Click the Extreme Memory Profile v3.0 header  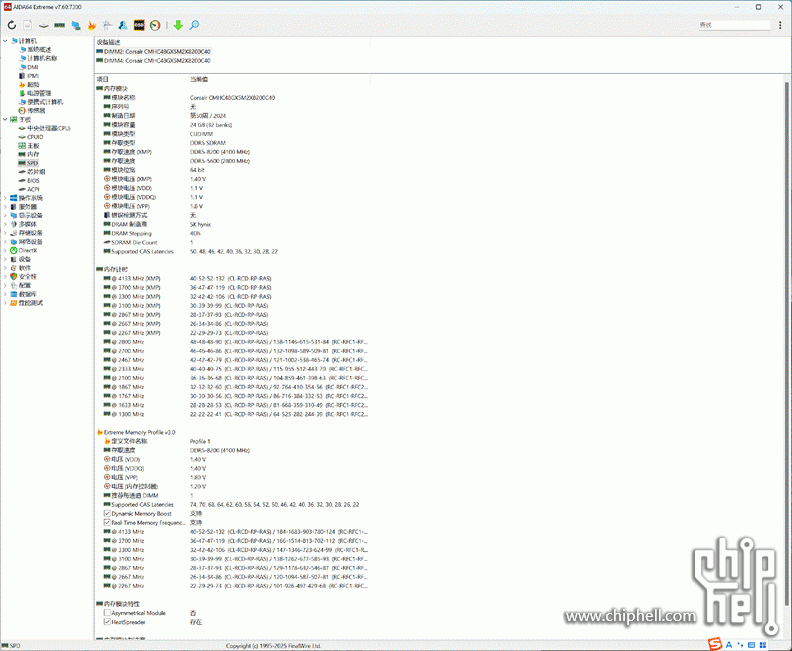(x=139, y=432)
